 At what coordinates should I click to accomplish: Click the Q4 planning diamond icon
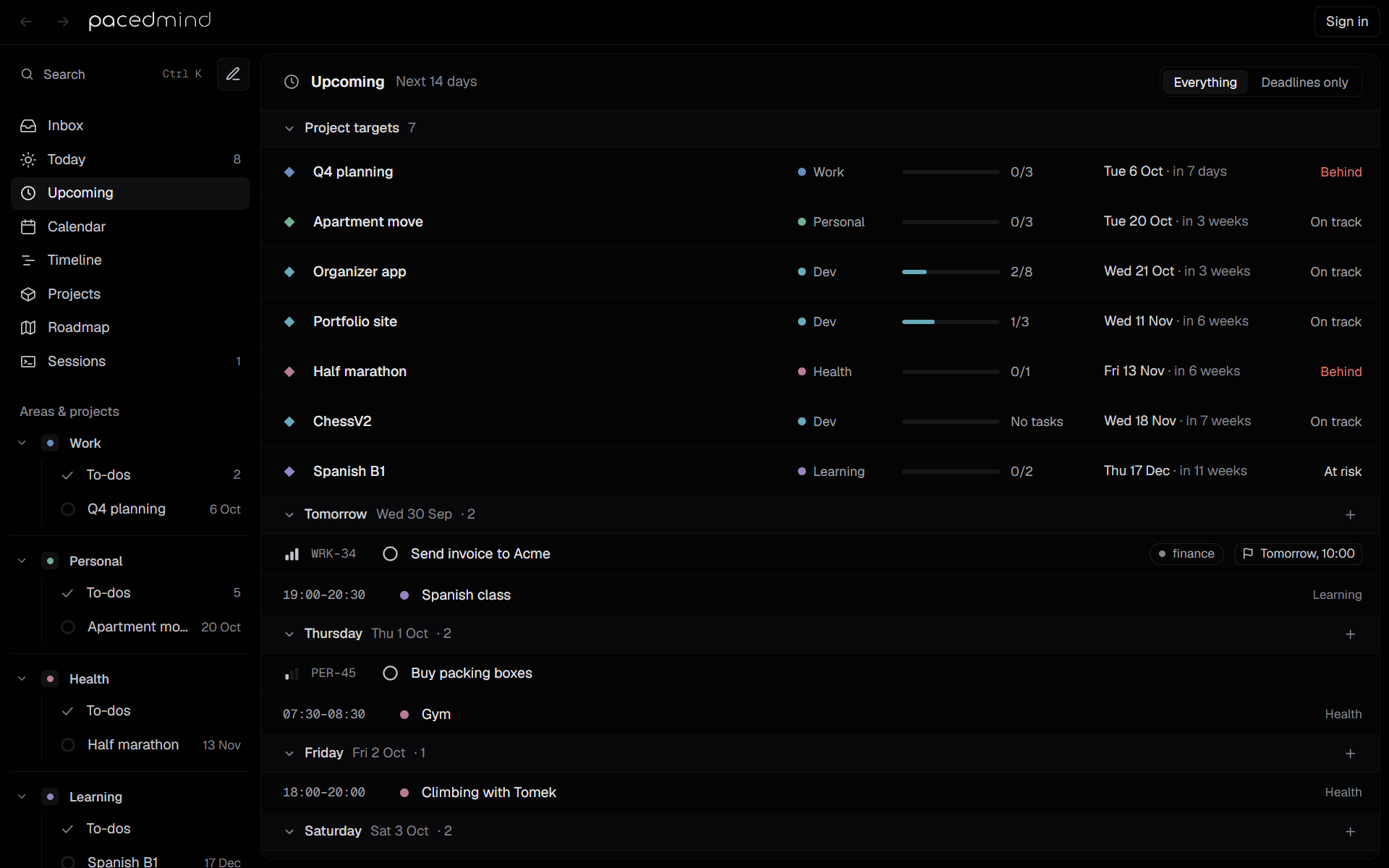289,172
